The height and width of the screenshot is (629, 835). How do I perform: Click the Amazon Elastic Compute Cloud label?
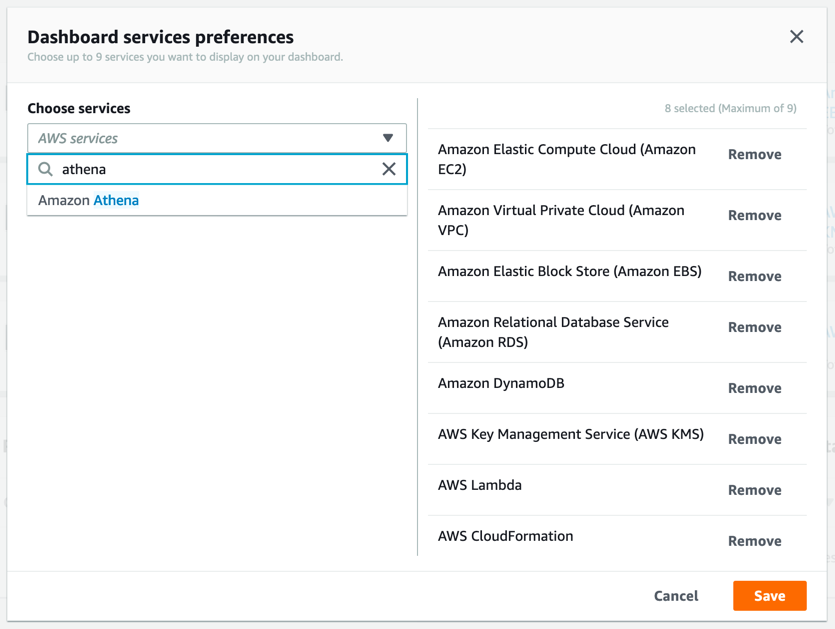point(567,159)
